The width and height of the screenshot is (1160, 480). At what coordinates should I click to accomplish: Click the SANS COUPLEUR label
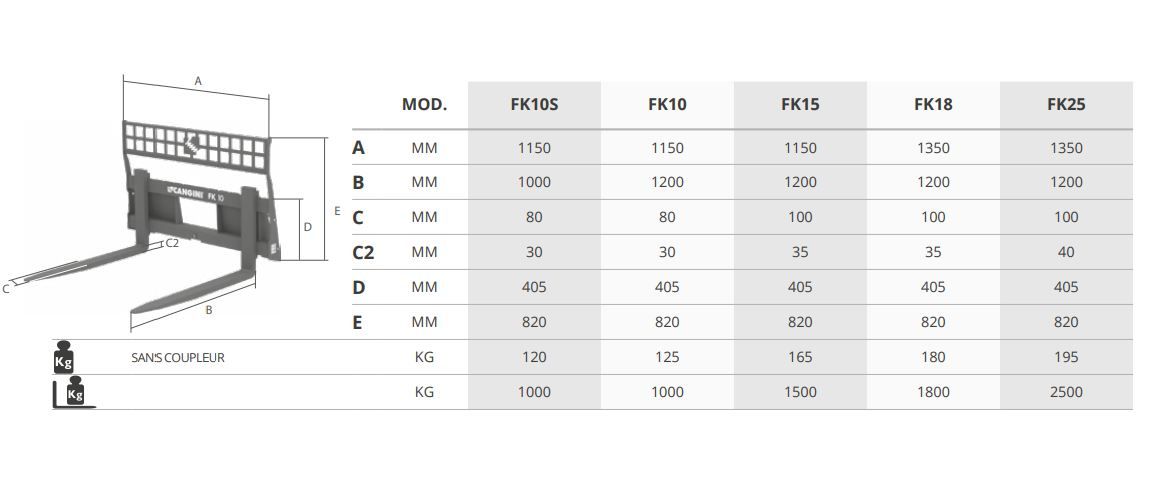tap(178, 357)
